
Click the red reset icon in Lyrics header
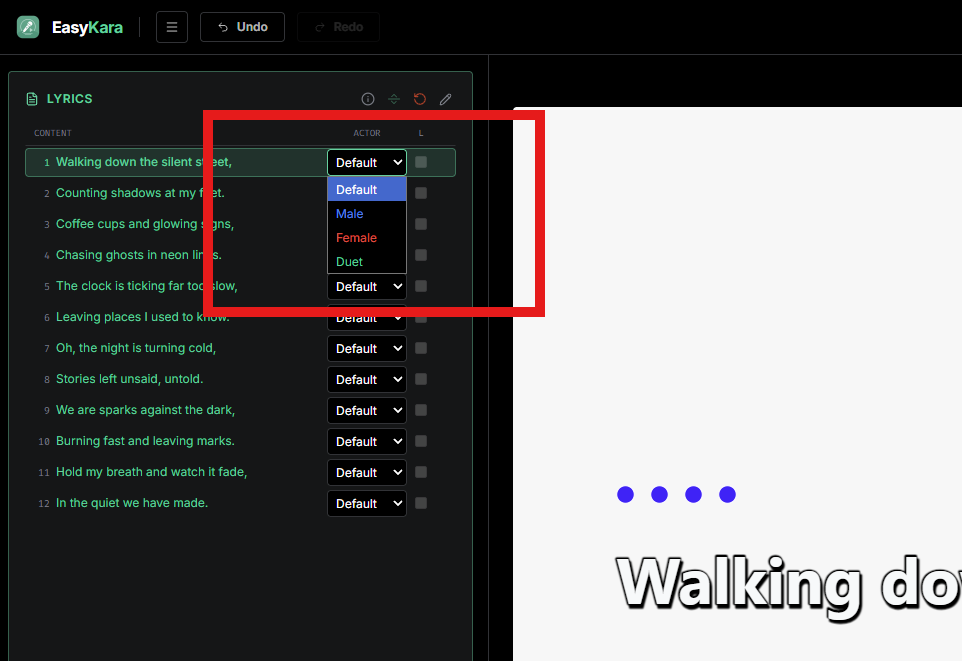420,99
